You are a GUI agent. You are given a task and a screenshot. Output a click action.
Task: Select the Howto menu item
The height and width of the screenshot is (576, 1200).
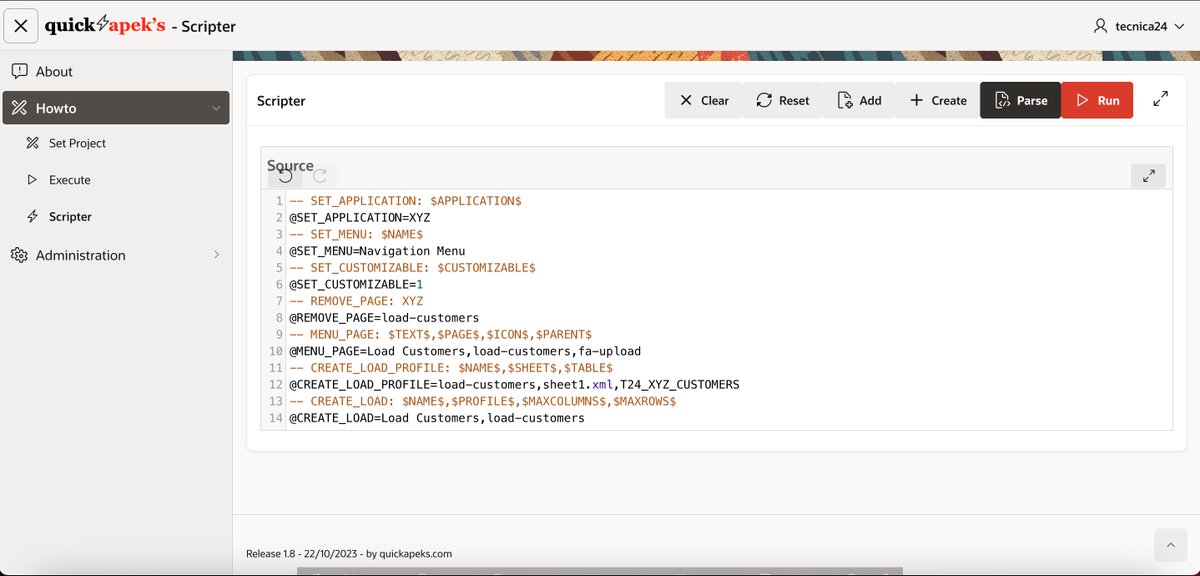tap(115, 108)
